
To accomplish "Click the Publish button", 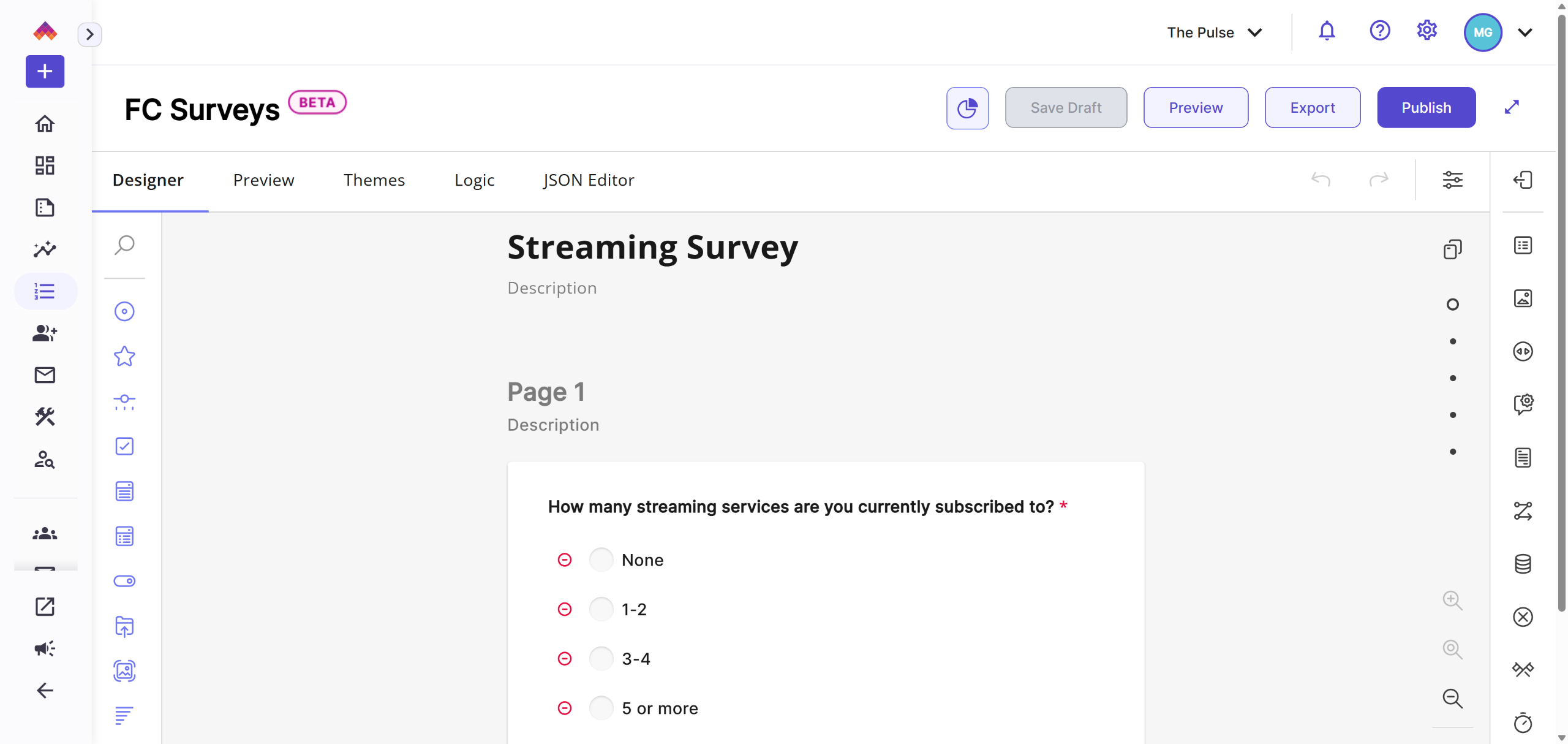I will point(1426,108).
